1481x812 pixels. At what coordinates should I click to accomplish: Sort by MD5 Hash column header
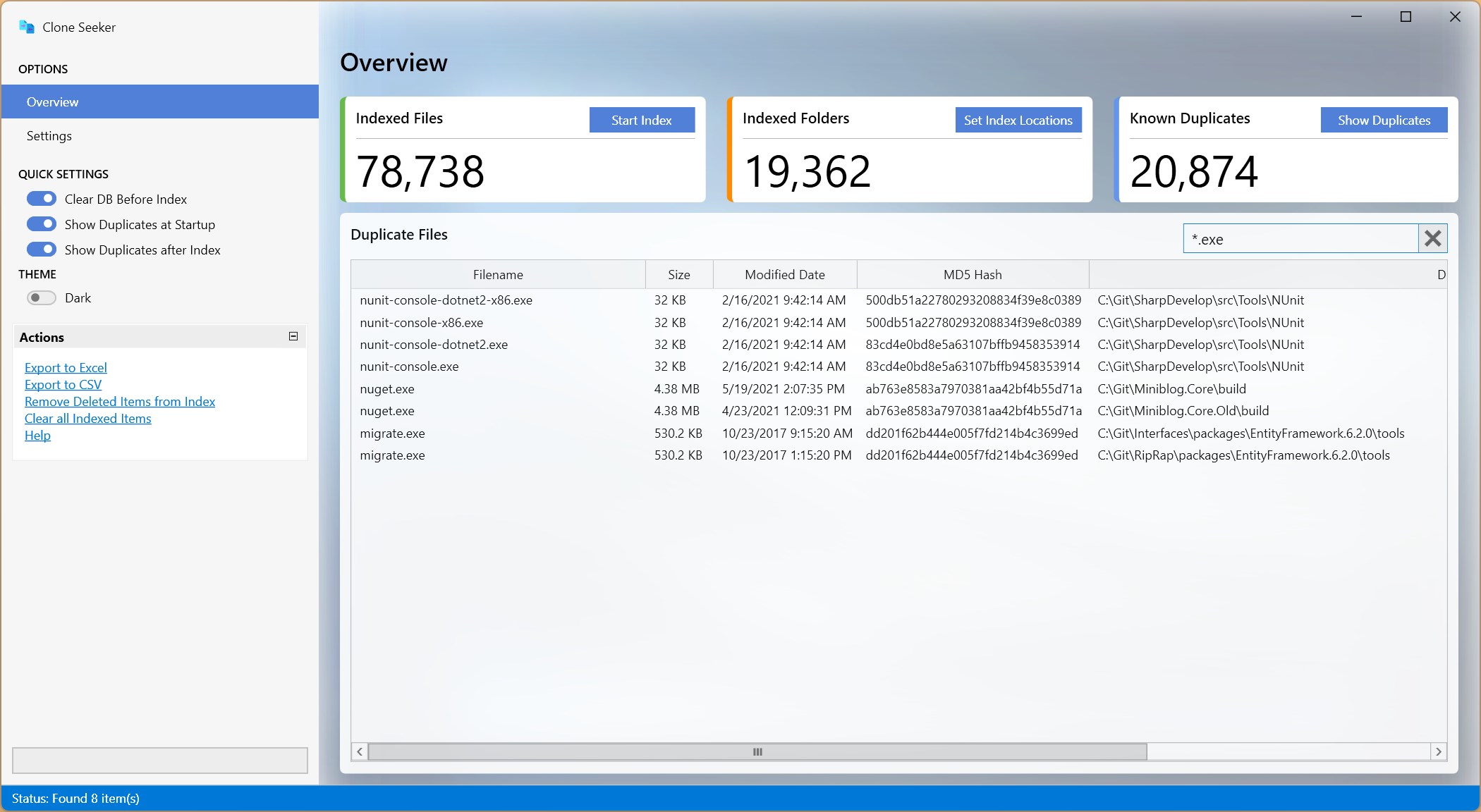click(972, 274)
